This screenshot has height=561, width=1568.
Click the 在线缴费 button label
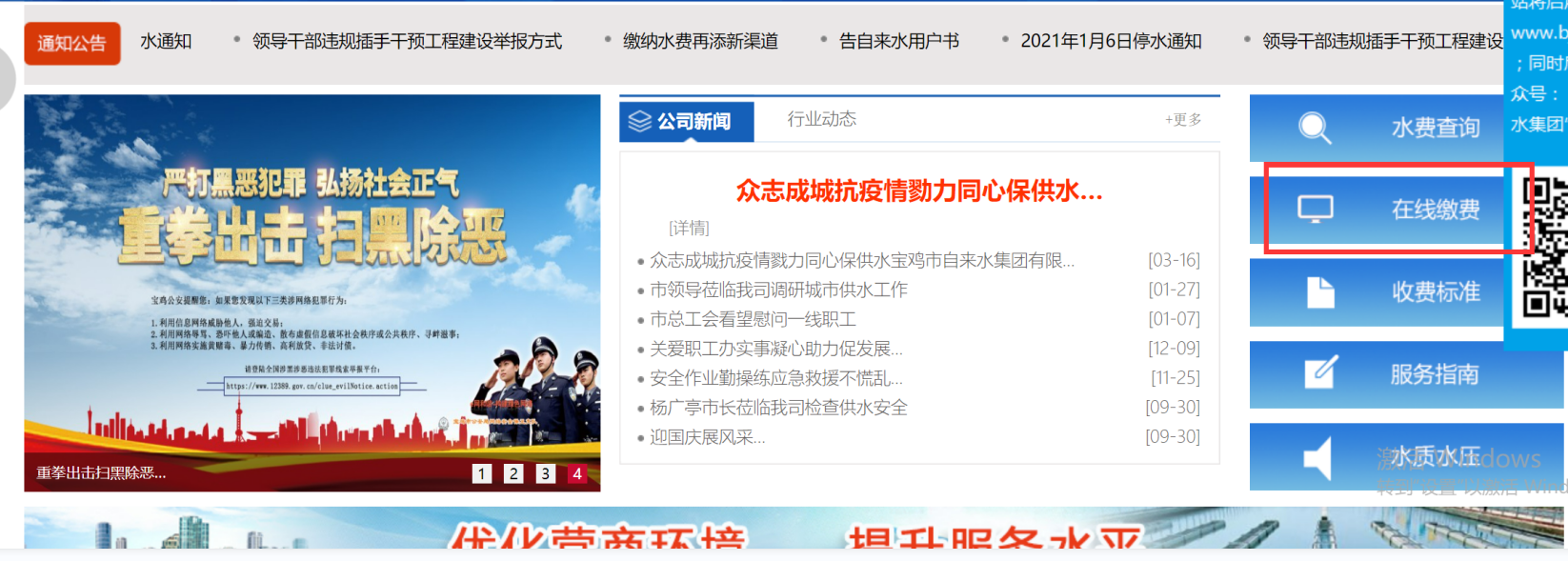pyautogui.click(x=1436, y=210)
